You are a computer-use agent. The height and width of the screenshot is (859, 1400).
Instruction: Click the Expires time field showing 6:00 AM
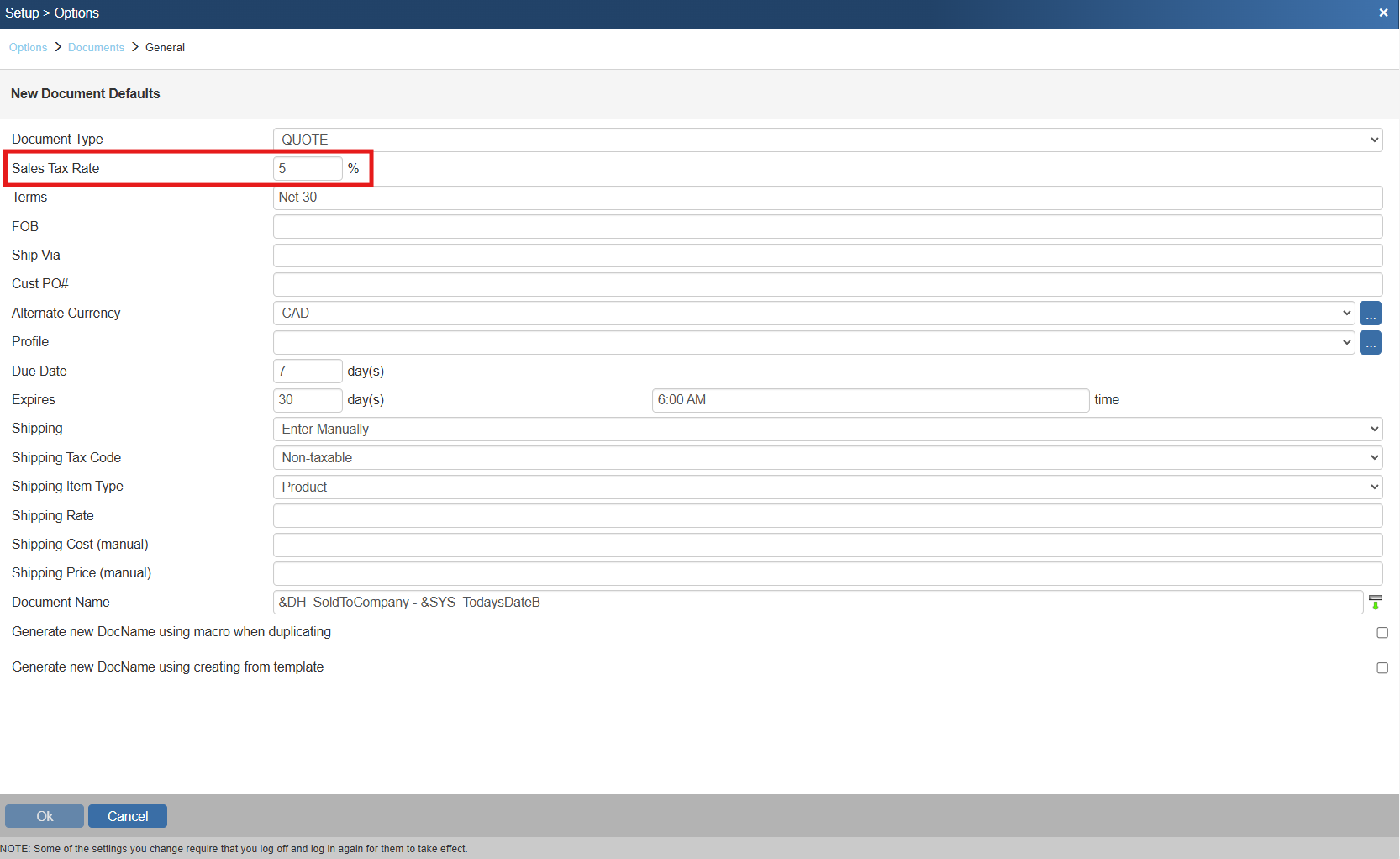tap(870, 400)
